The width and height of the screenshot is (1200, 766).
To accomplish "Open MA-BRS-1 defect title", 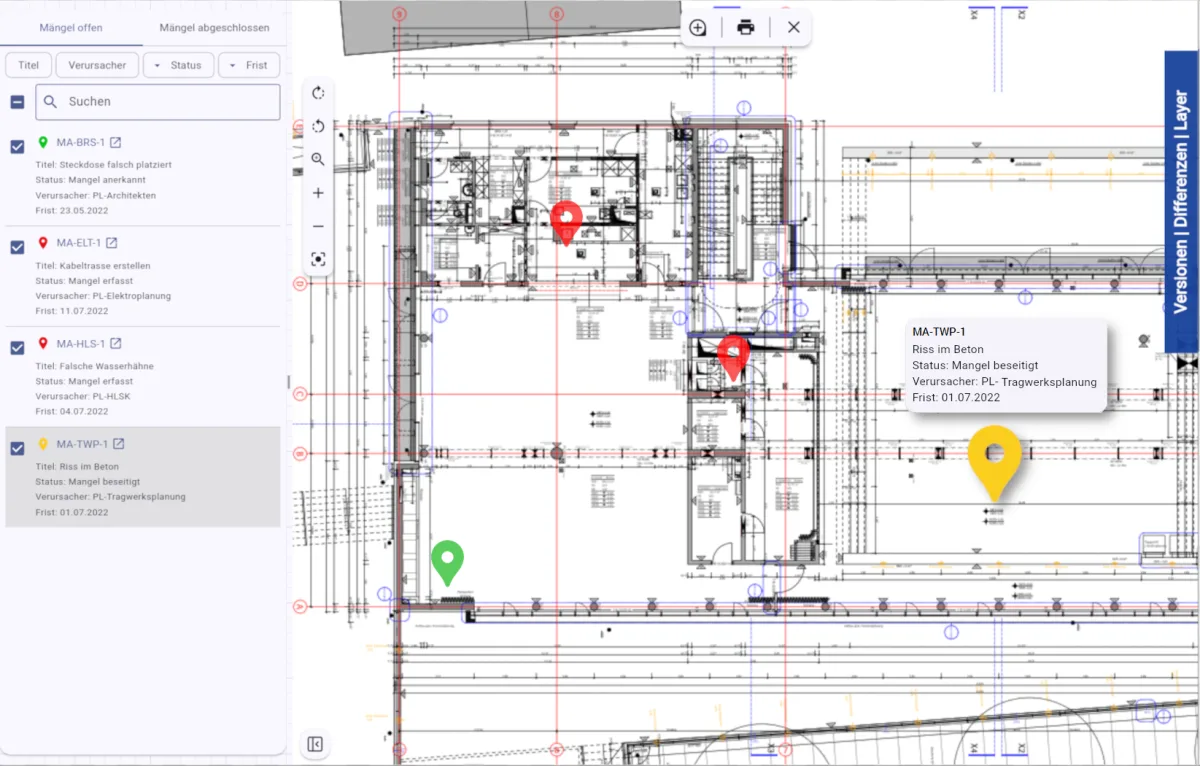I will pyautogui.click(x=80, y=143).
